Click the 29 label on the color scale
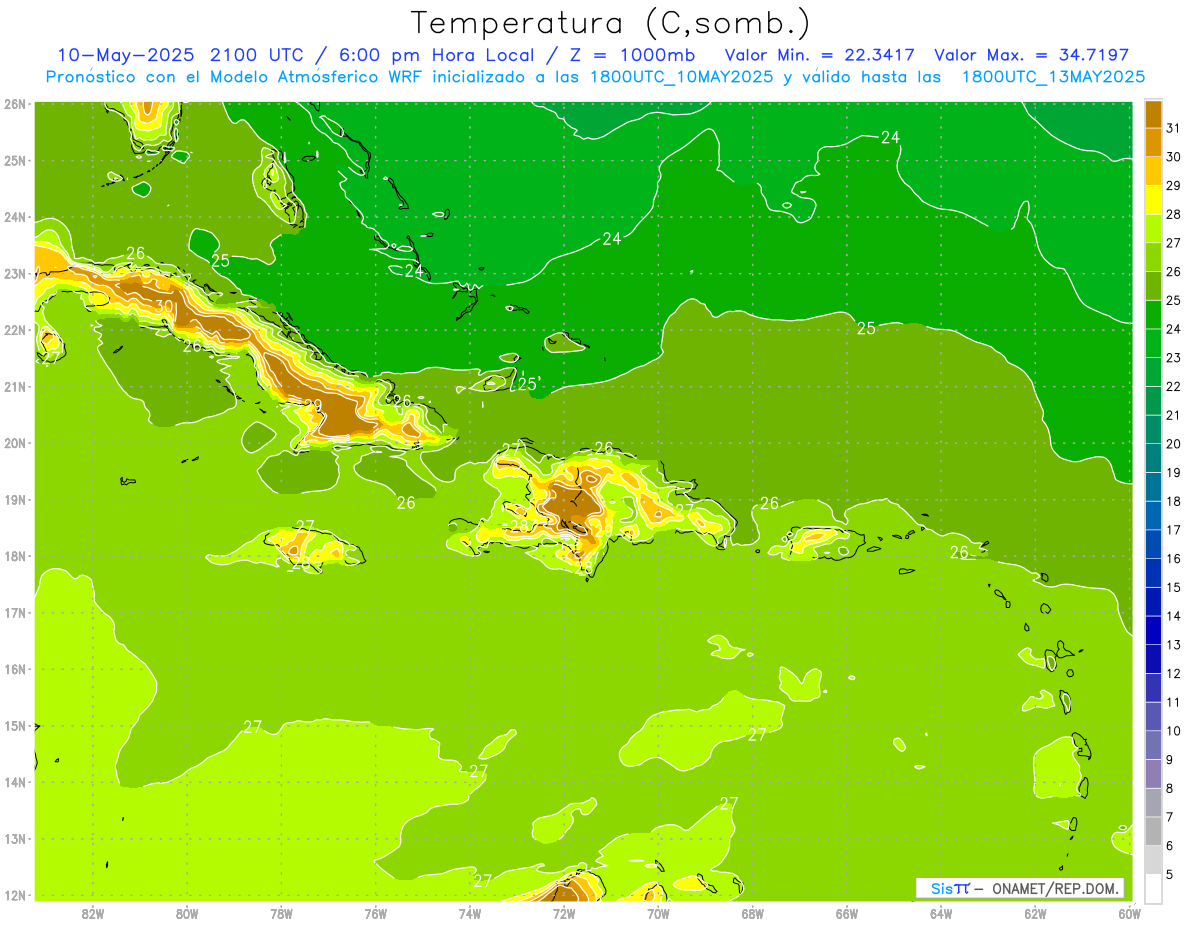This screenshot has width=1200, height=927. pyautogui.click(x=1174, y=185)
